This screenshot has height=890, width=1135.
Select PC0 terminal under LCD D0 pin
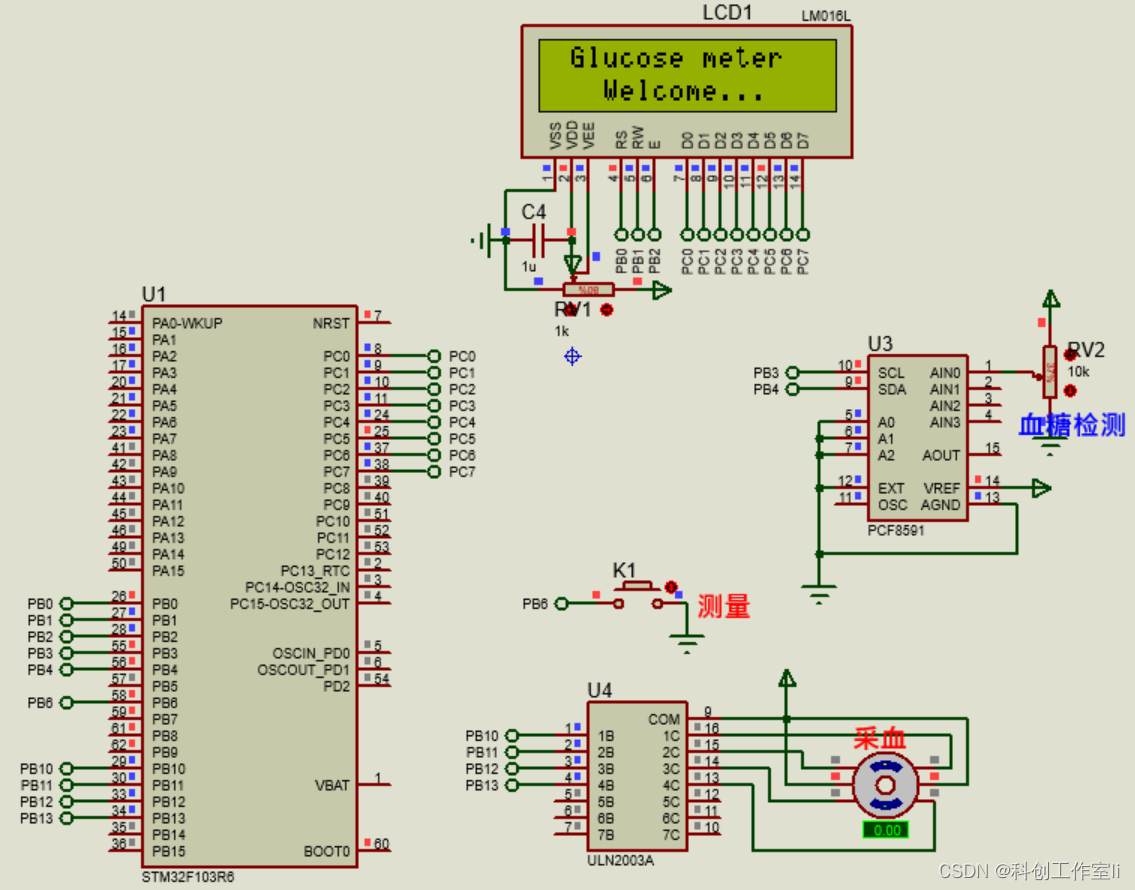tap(687, 234)
